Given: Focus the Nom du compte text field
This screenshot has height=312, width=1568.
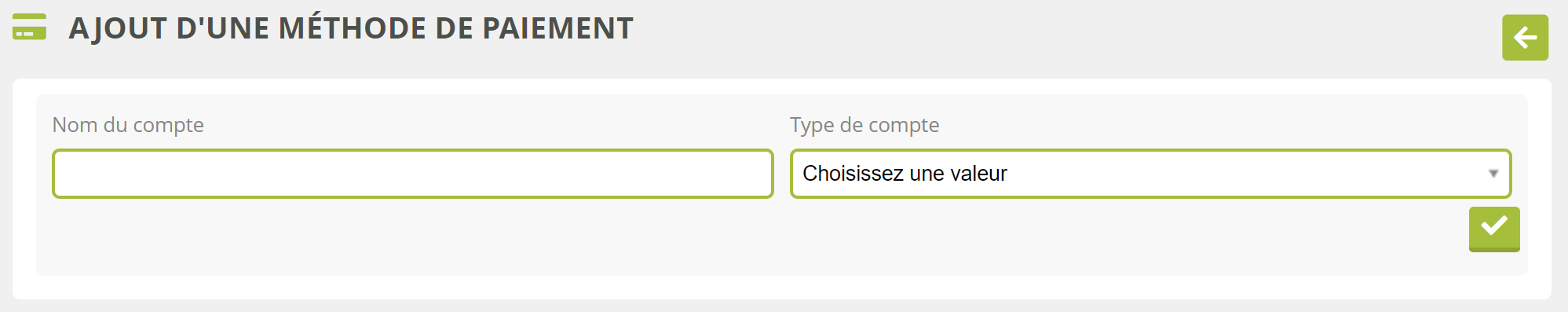Looking at the screenshot, I should [x=413, y=174].
